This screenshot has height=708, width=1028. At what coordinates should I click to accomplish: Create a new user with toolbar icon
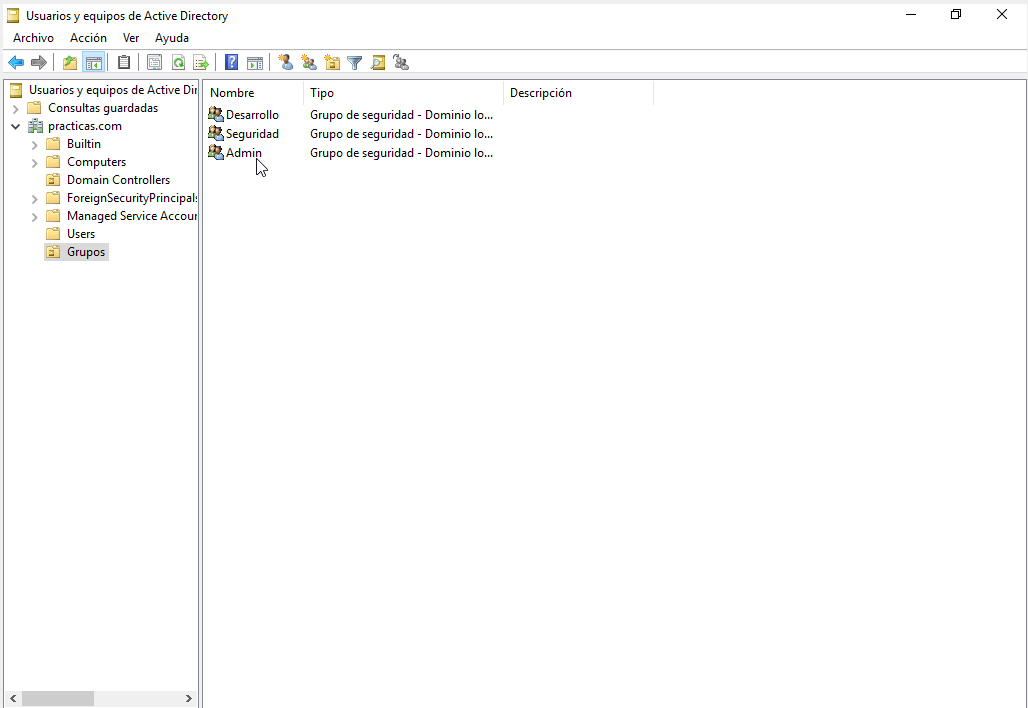286,63
